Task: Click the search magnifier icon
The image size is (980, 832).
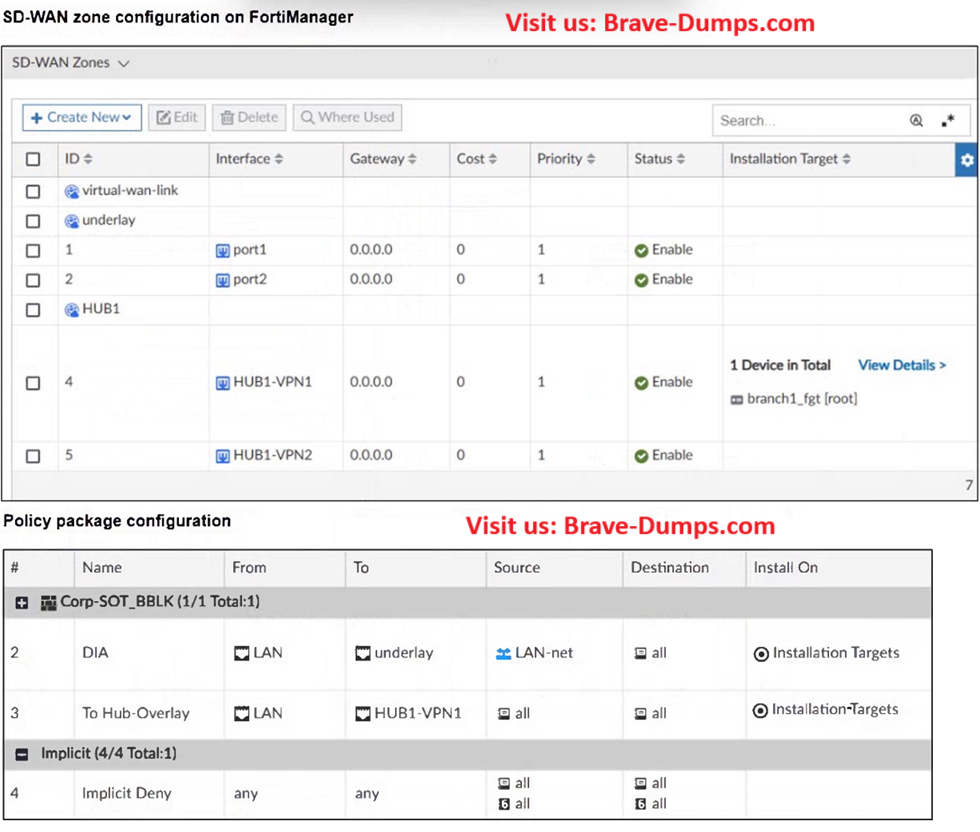Action: 916,120
